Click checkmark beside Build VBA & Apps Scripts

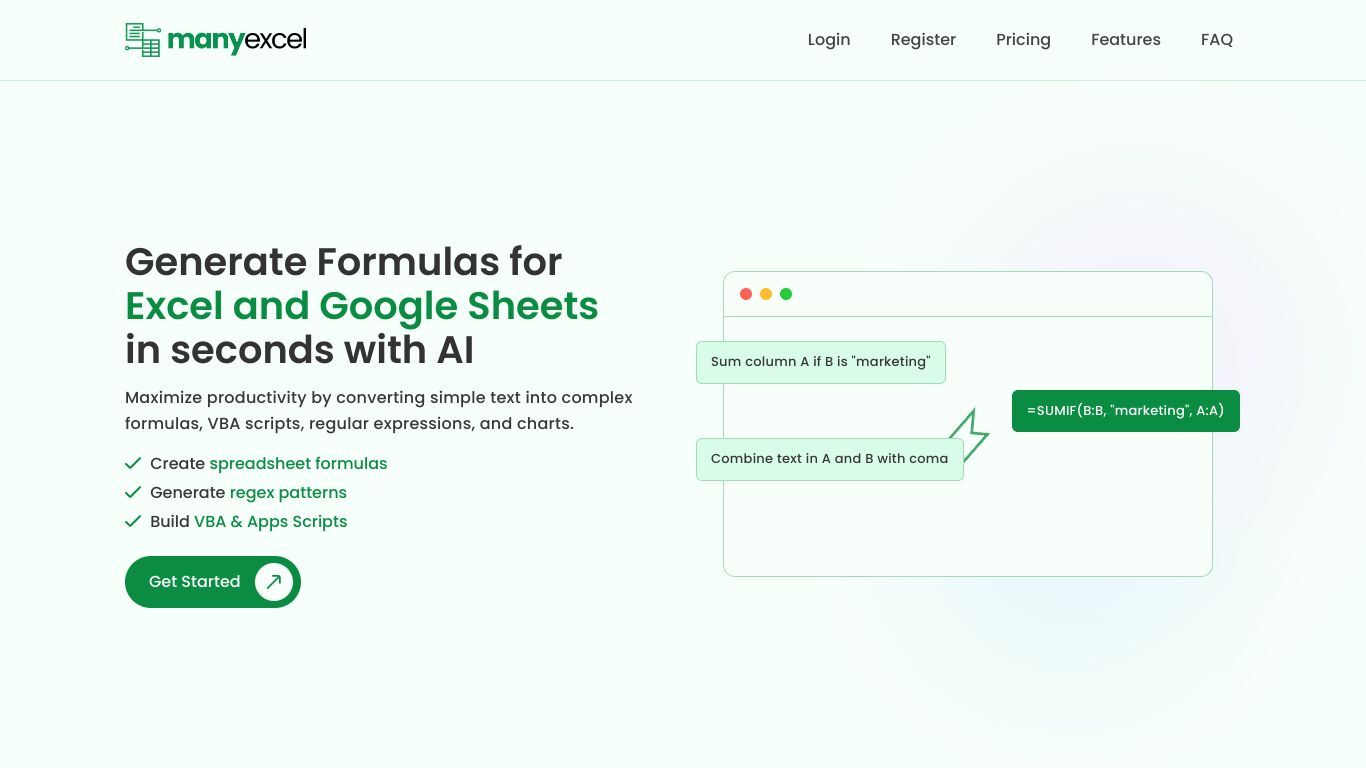133,521
